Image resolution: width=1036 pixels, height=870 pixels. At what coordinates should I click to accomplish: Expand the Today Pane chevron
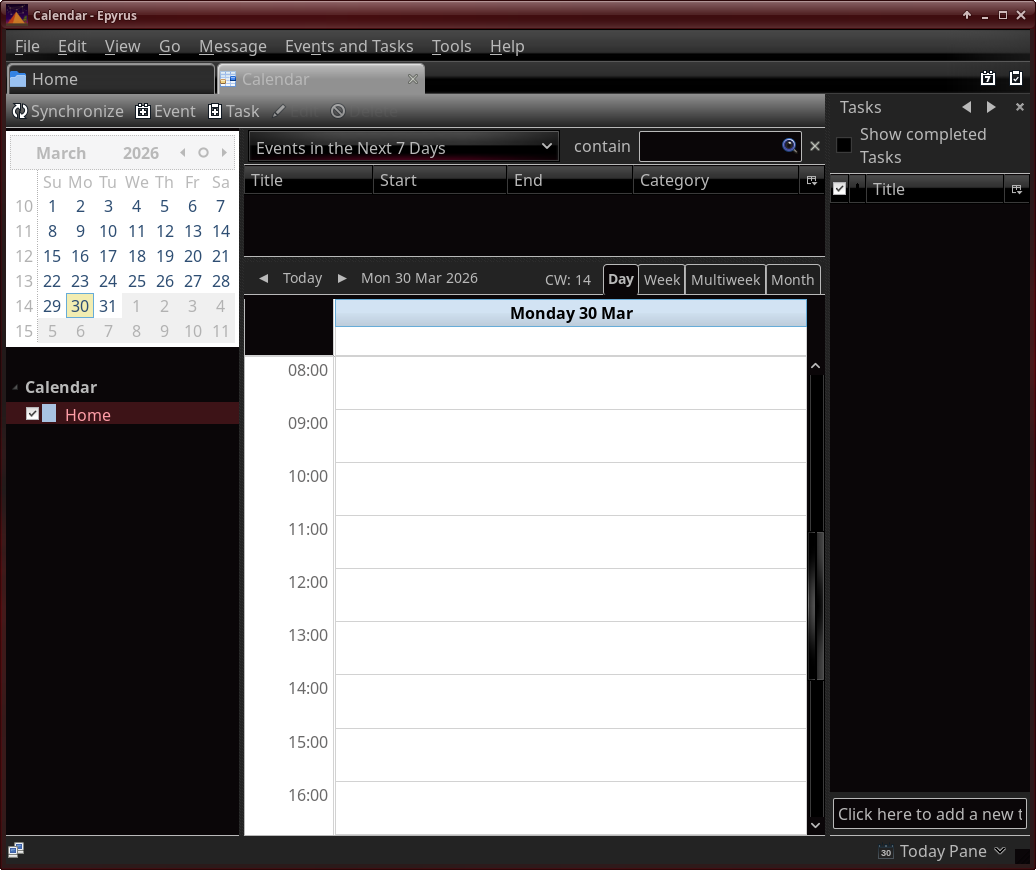coord(1000,851)
